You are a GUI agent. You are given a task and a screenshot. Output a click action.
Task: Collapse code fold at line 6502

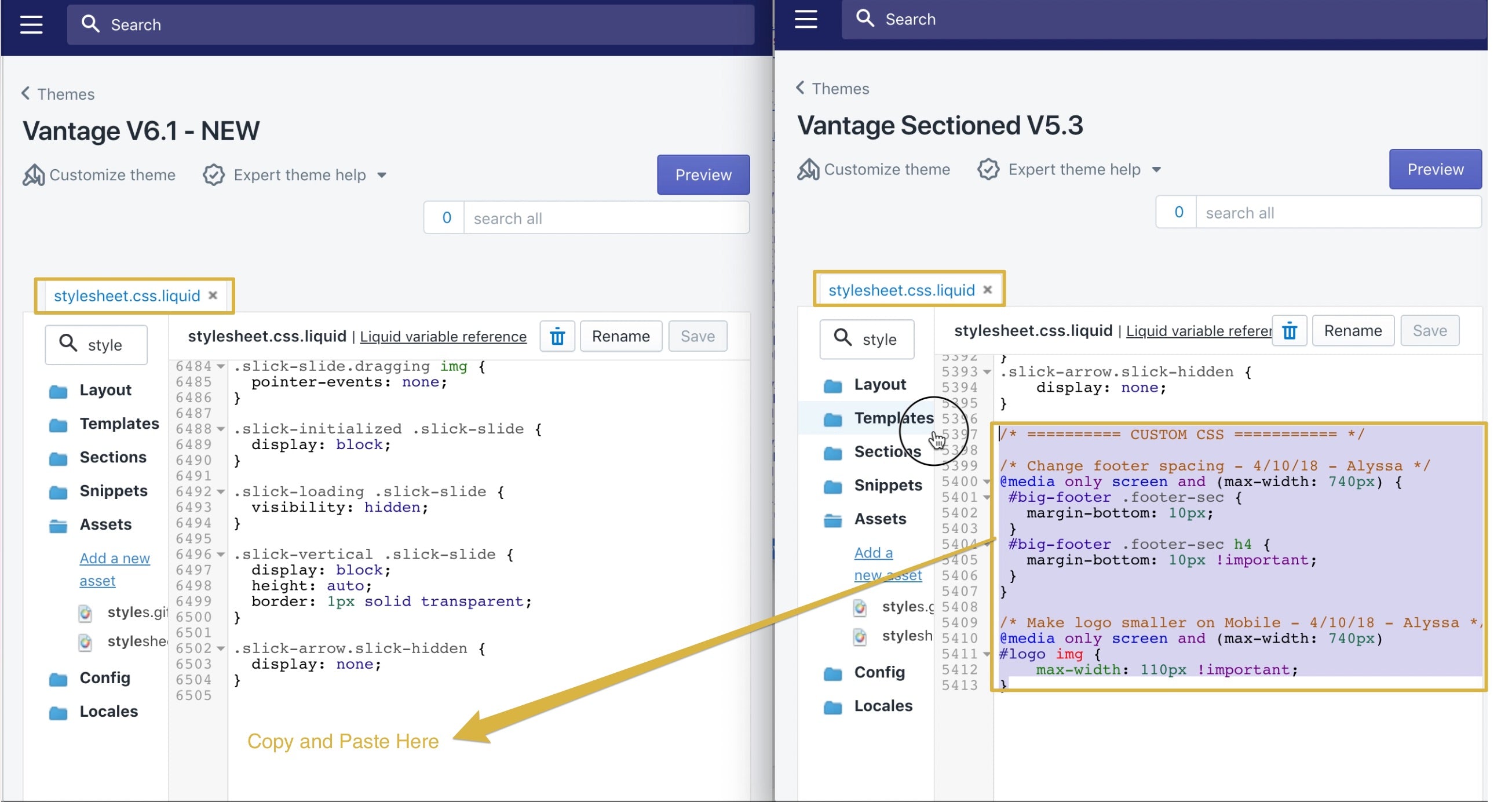coord(221,648)
